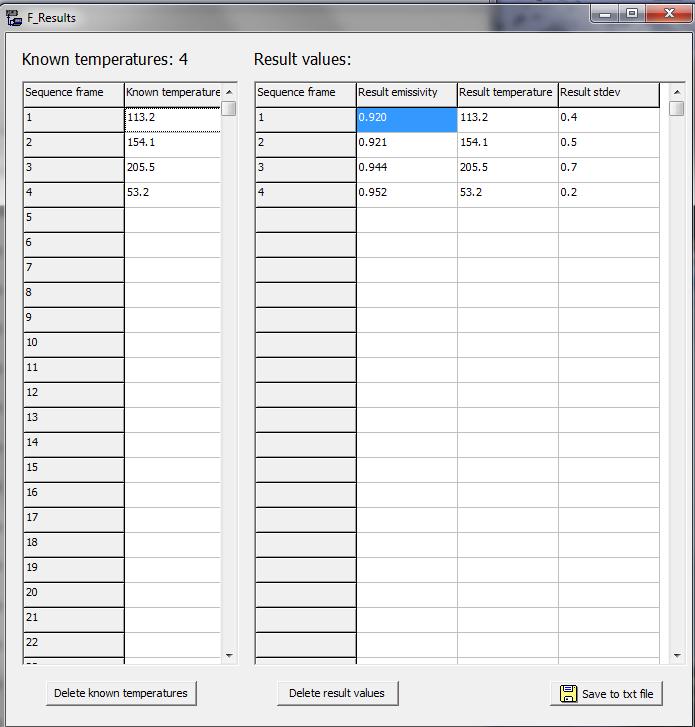Click row header 15 in known temperatures table

coord(74,470)
